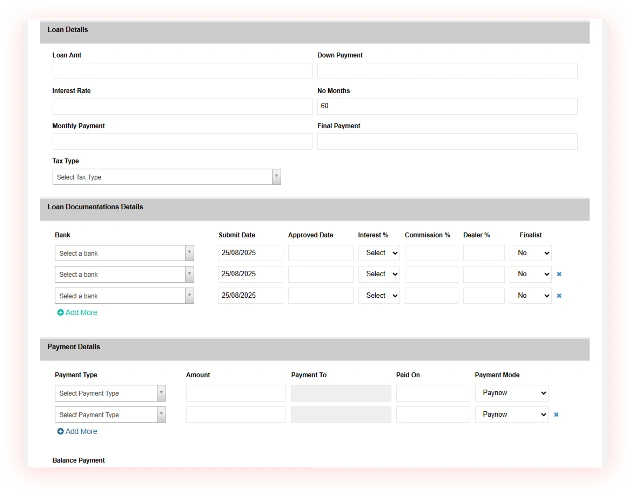Click Dealer % field in second bank row

[x=484, y=274]
